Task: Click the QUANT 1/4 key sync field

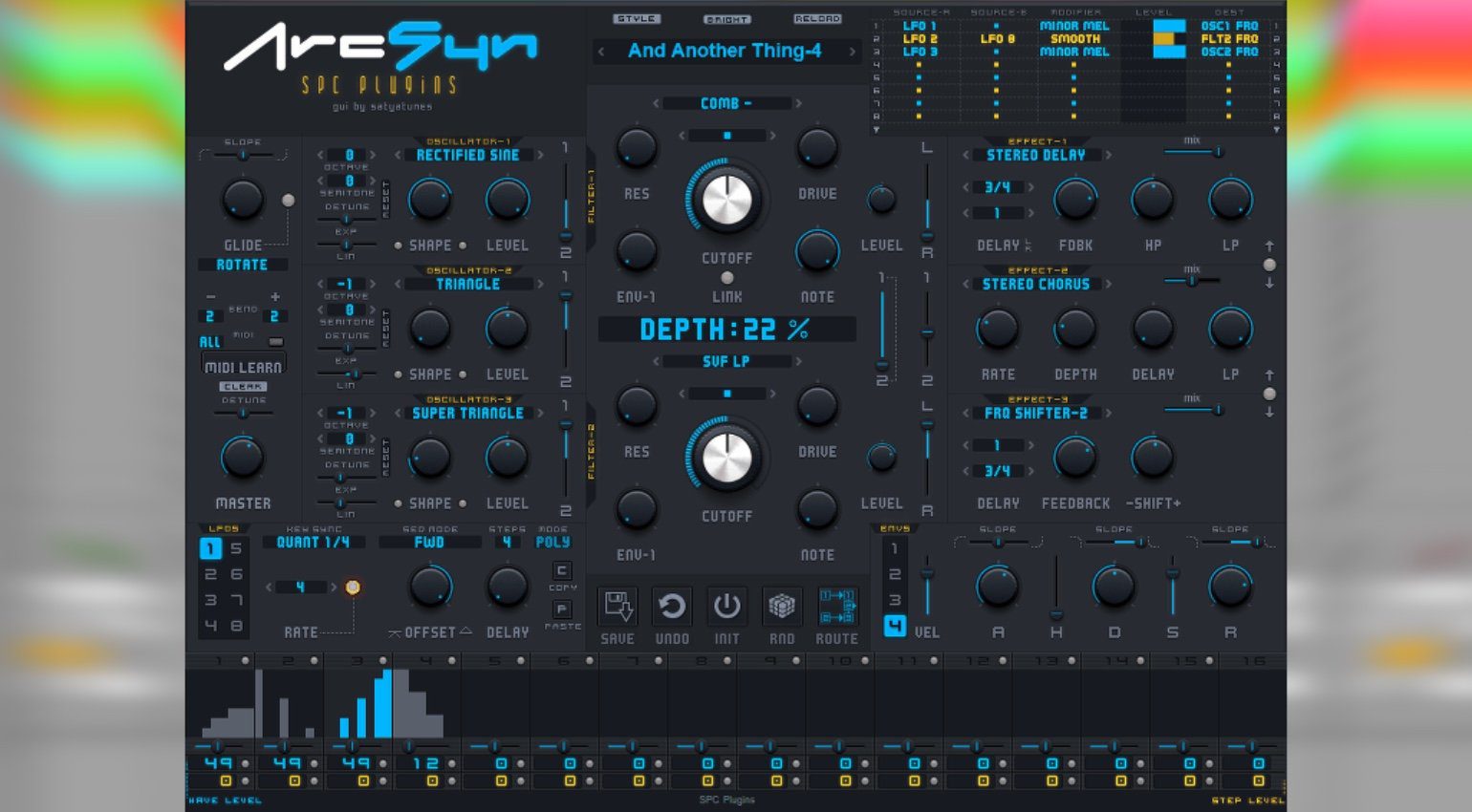Action: click(x=313, y=542)
